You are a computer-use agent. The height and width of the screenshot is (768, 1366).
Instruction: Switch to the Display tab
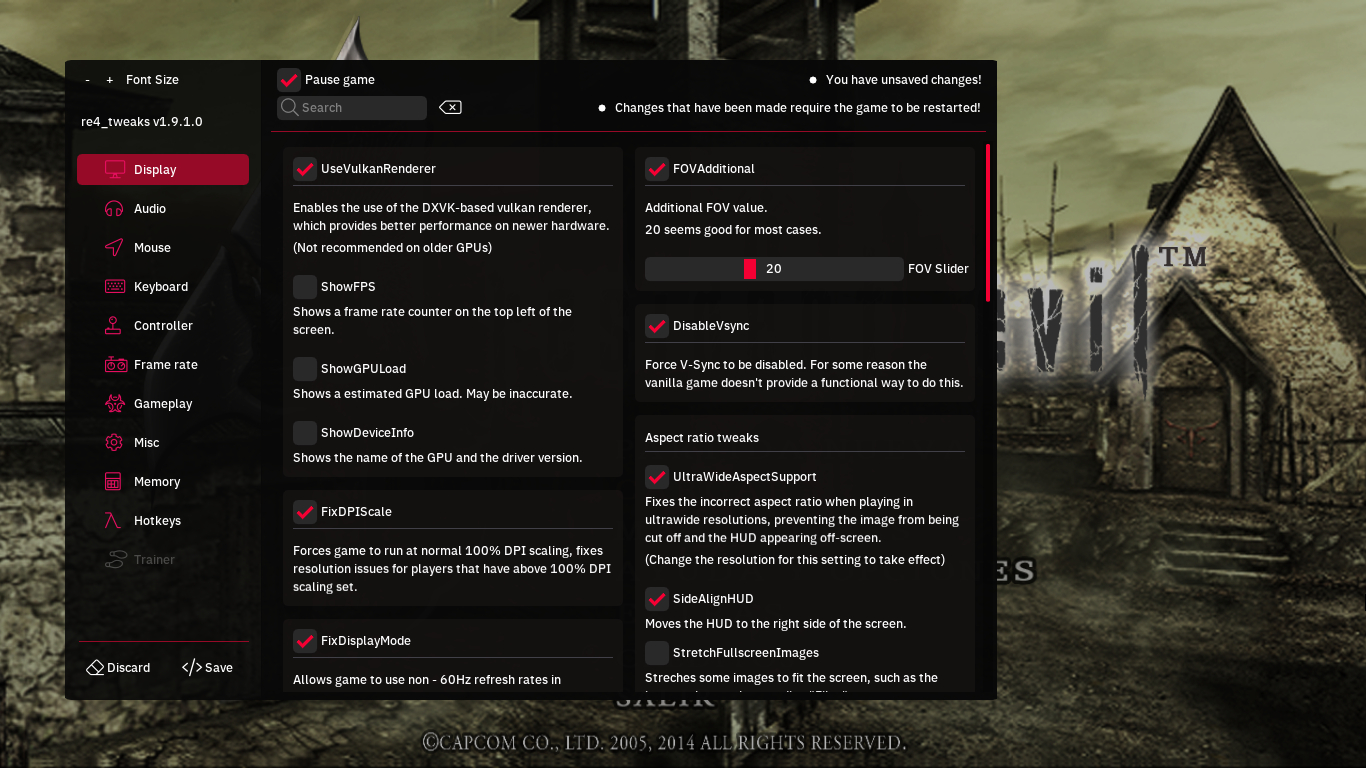163,169
